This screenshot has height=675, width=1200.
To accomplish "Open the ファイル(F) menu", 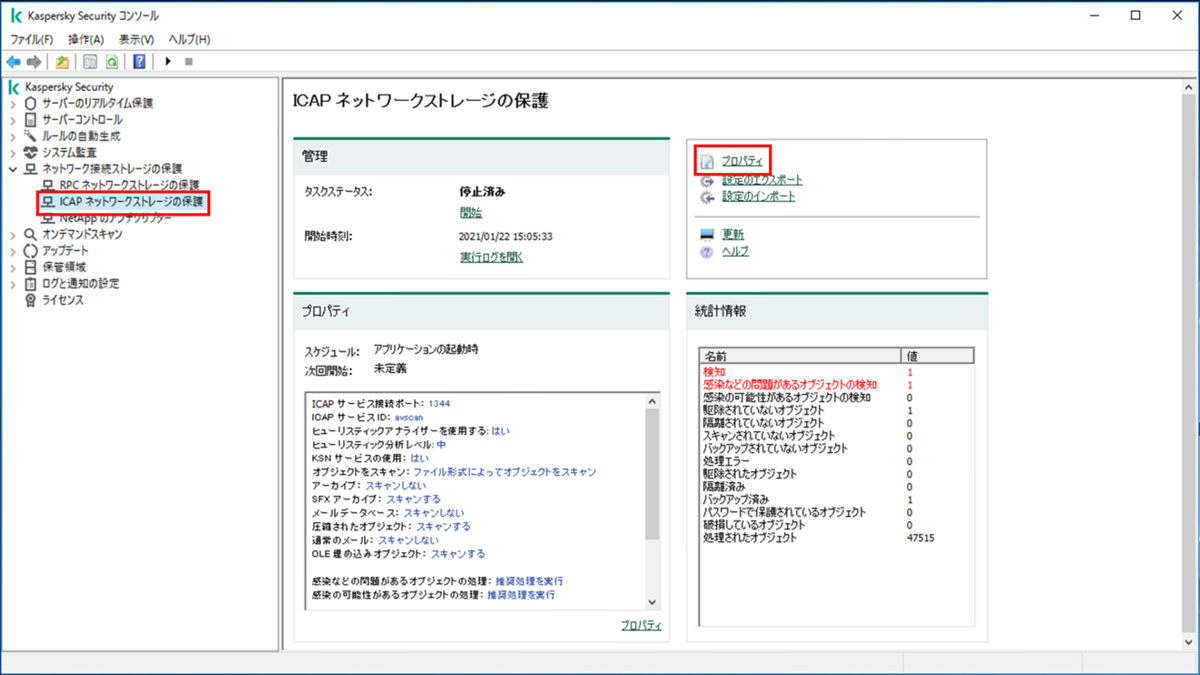I will [32, 39].
